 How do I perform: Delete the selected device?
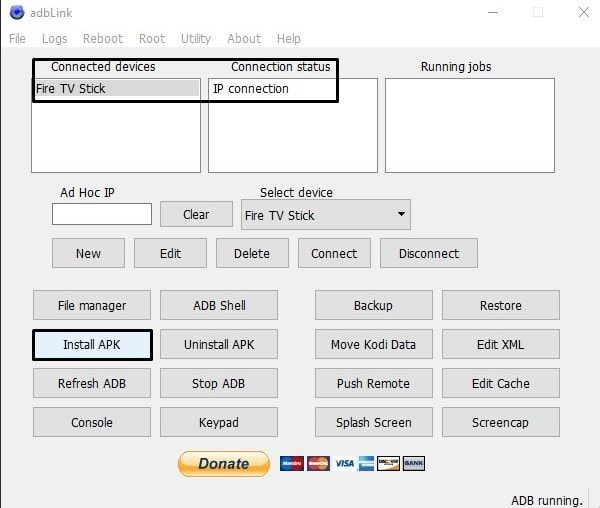pyautogui.click(x=252, y=253)
